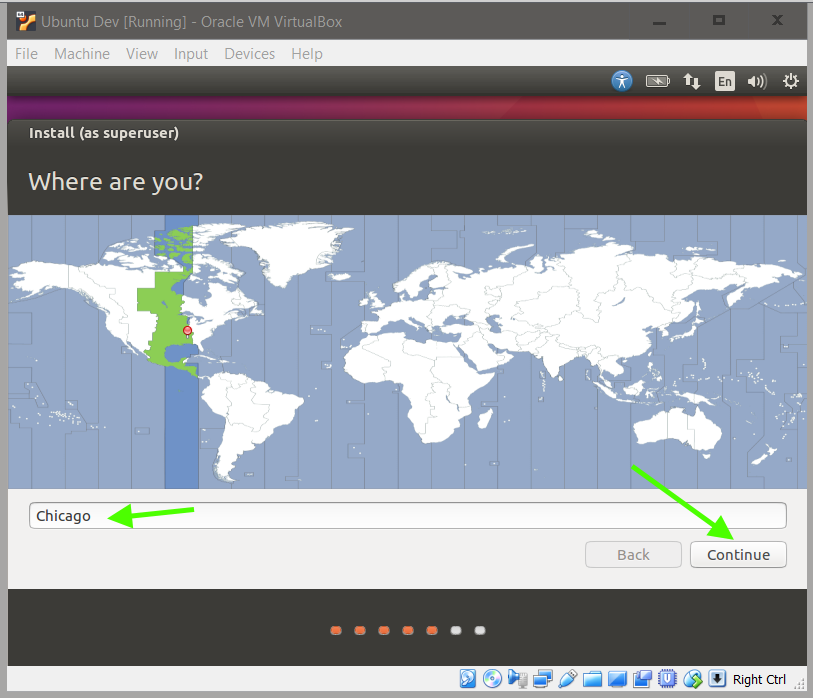Open the sound volume indicator
This screenshot has width=813, height=698.
point(757,81)
